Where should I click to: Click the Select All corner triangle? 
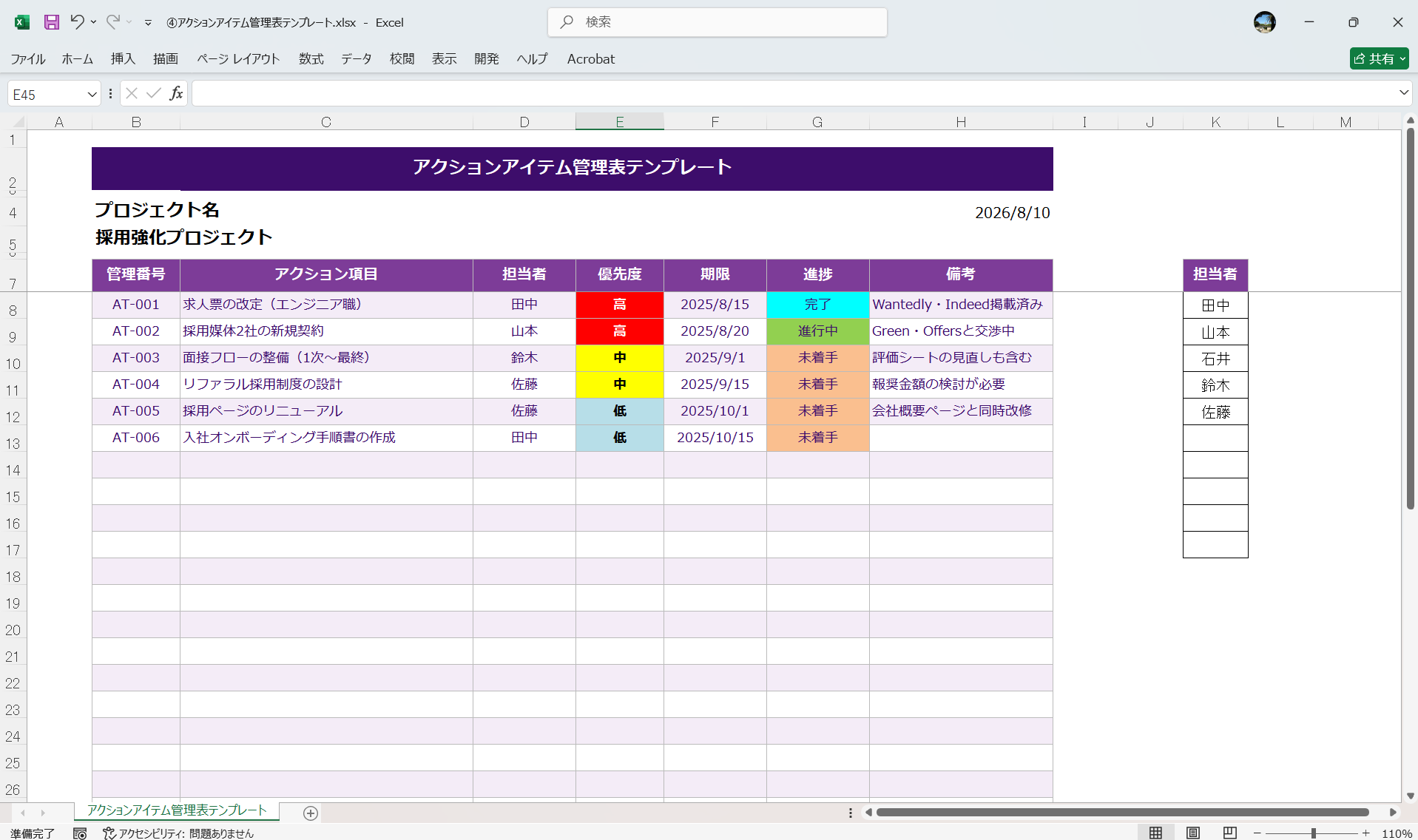coord(18,122)
